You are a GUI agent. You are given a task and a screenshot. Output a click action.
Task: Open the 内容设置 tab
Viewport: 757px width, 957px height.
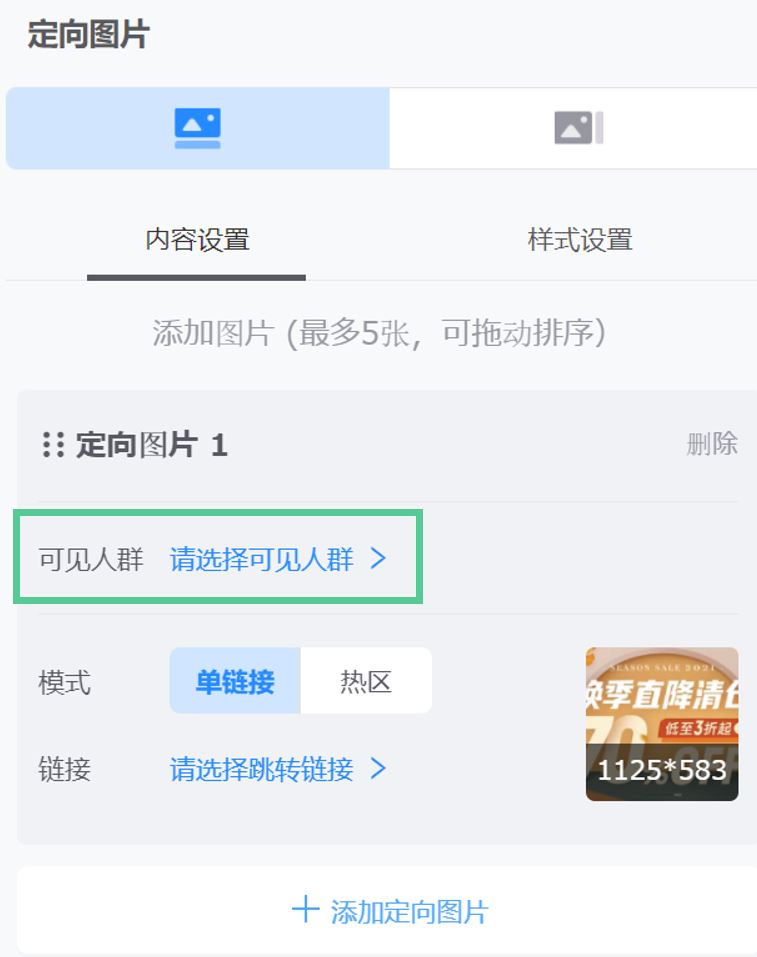coord(197,240)
